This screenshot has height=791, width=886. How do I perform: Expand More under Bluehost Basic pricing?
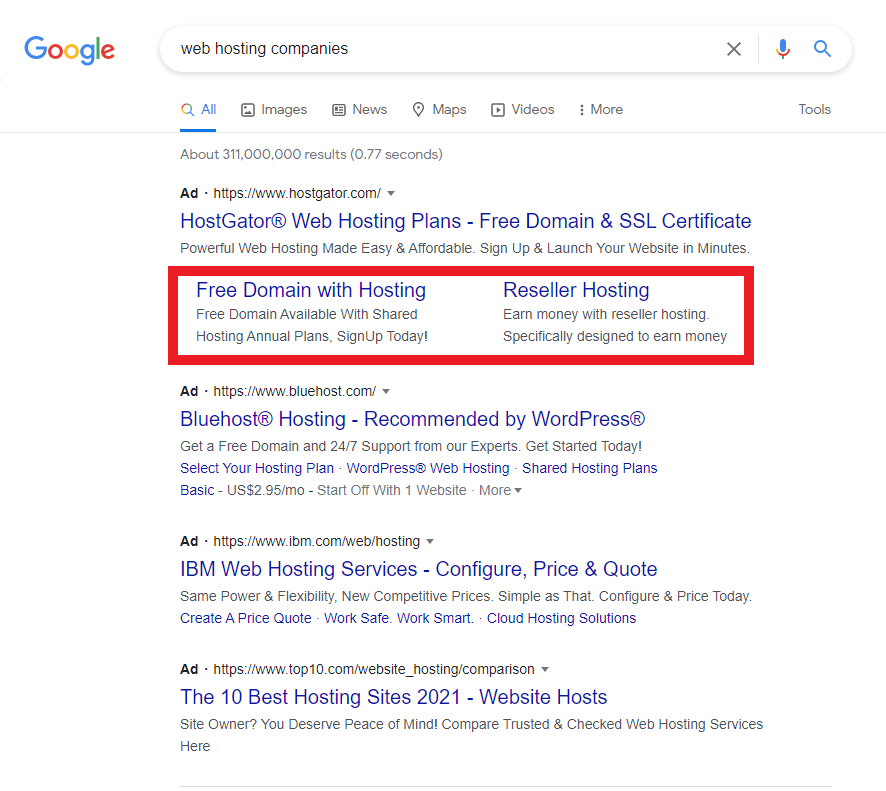(x=500, y=490)
